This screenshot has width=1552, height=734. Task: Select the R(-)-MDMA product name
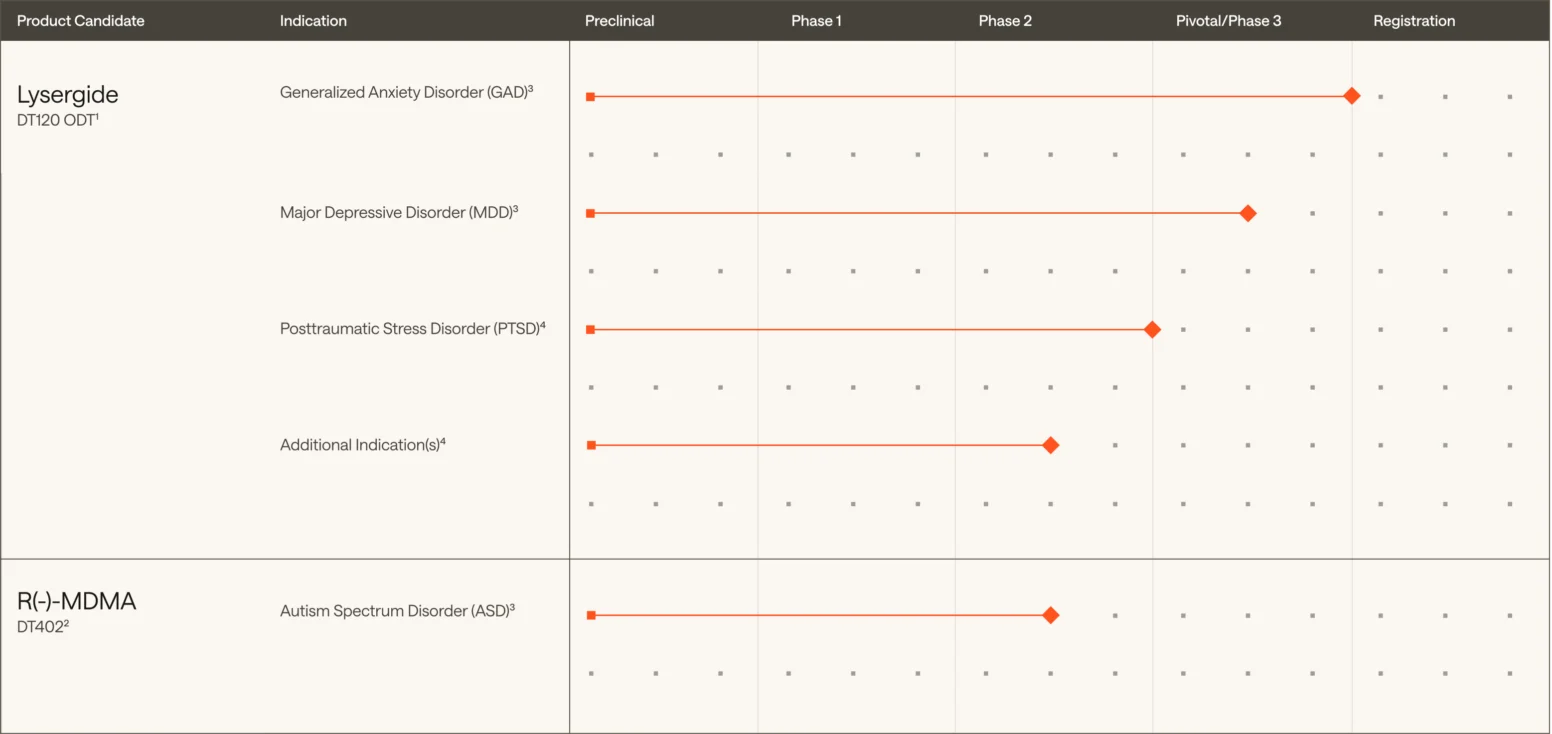pos(76,601)
